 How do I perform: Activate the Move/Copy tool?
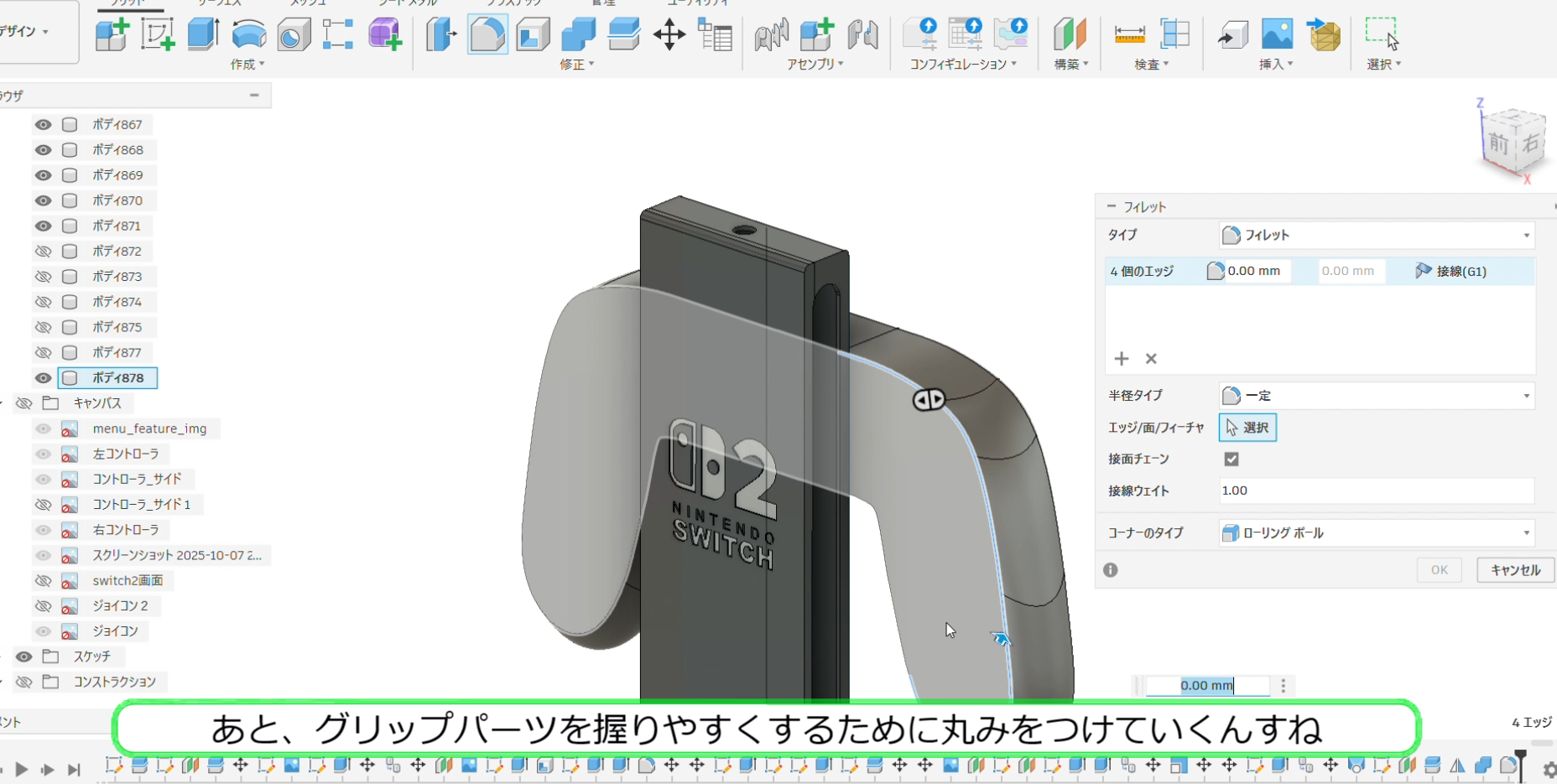click(x=669, y=34)
